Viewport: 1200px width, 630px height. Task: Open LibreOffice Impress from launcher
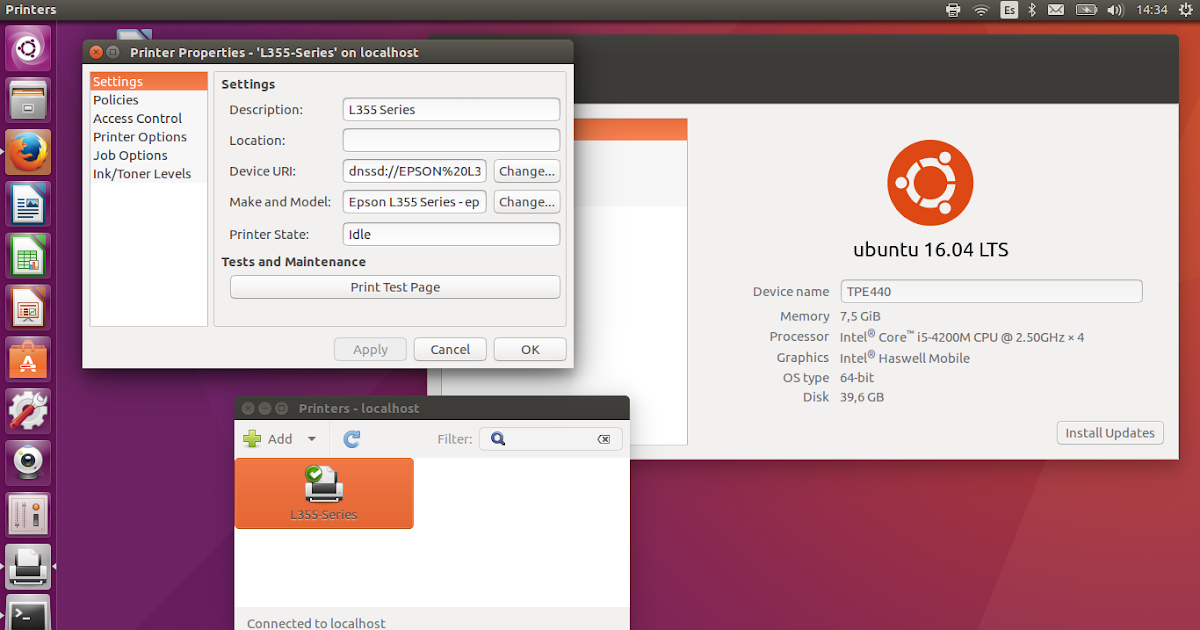[x=28, y=308]
